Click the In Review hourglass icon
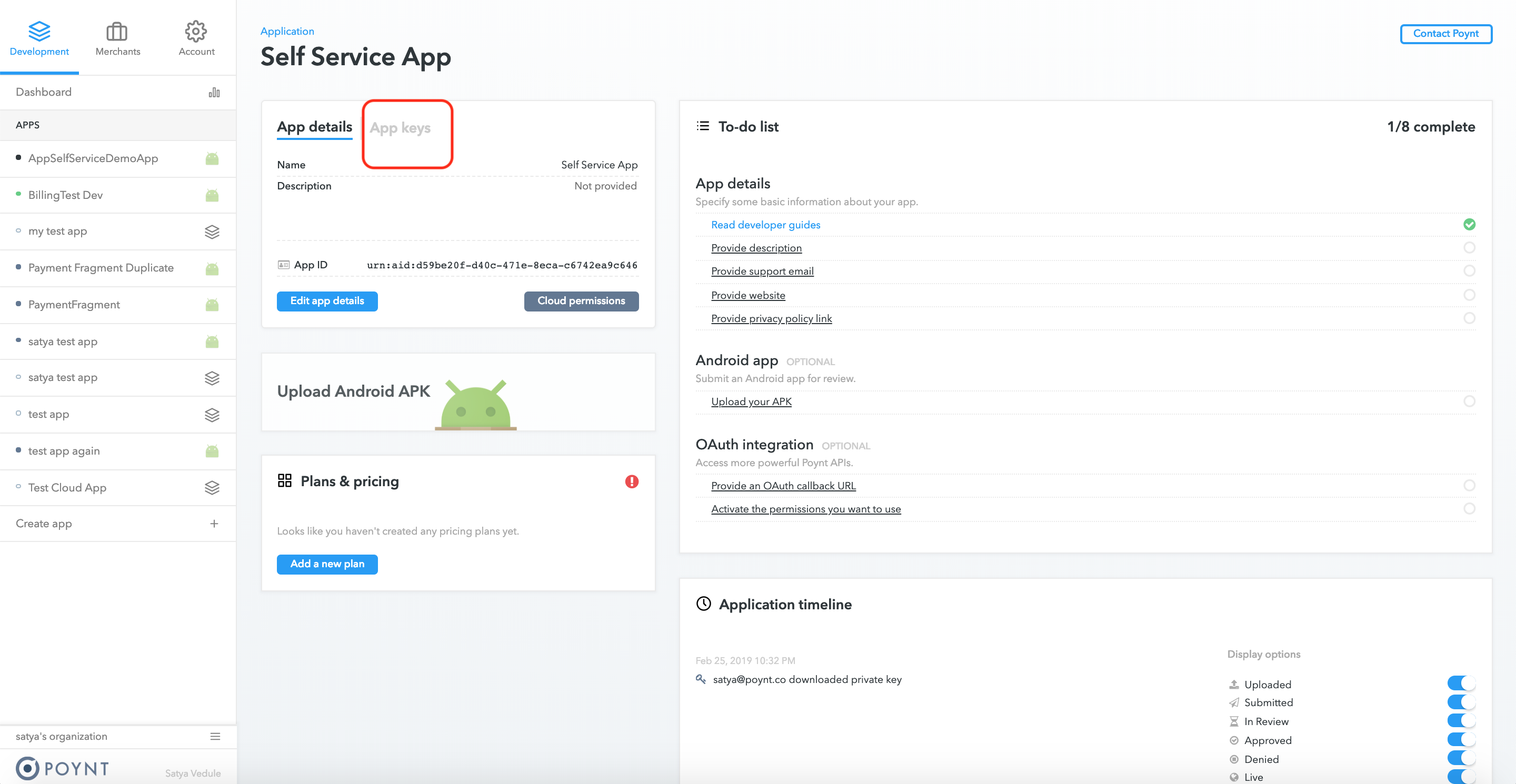The image size is (1516, 784). (x=1234, y=721)
